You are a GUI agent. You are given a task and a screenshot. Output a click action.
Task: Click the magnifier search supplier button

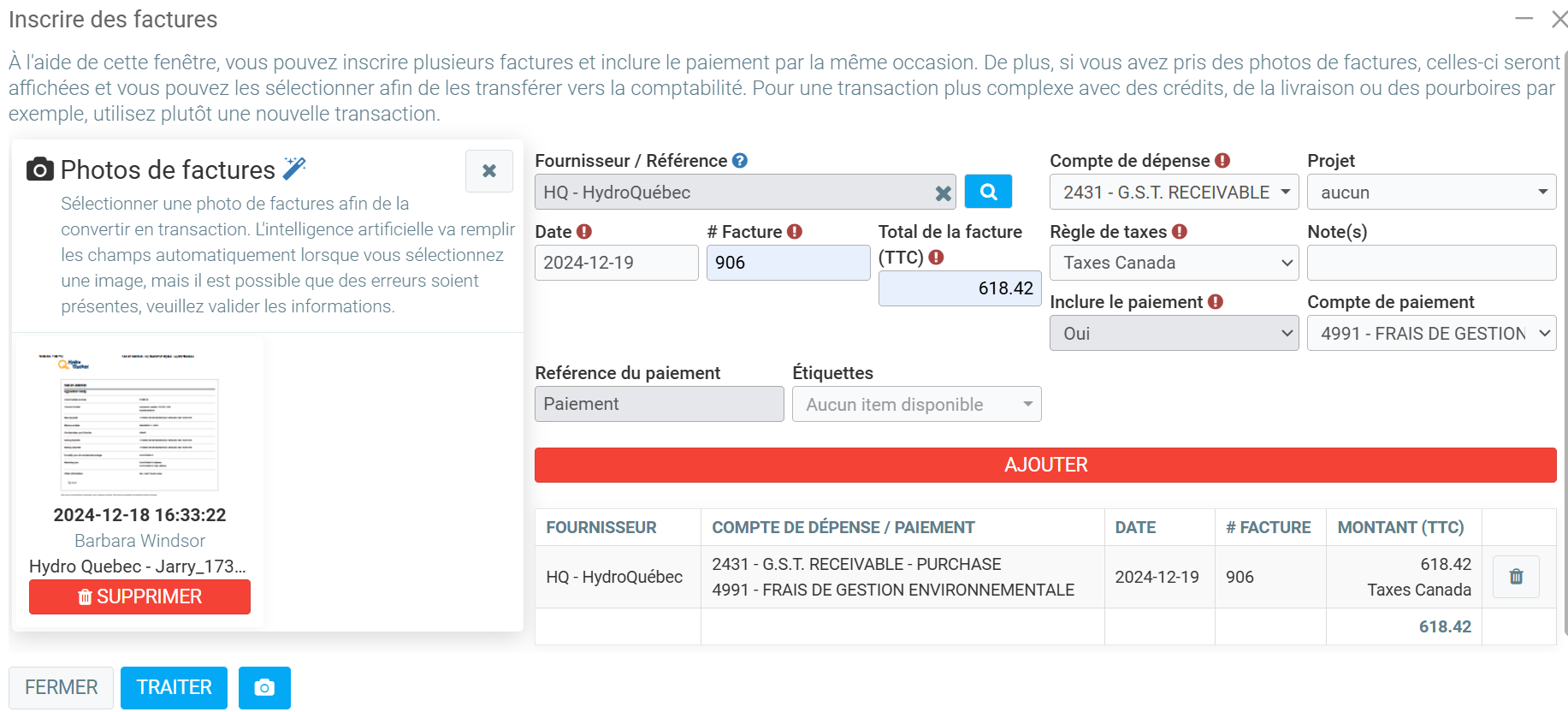coord(988,192)
